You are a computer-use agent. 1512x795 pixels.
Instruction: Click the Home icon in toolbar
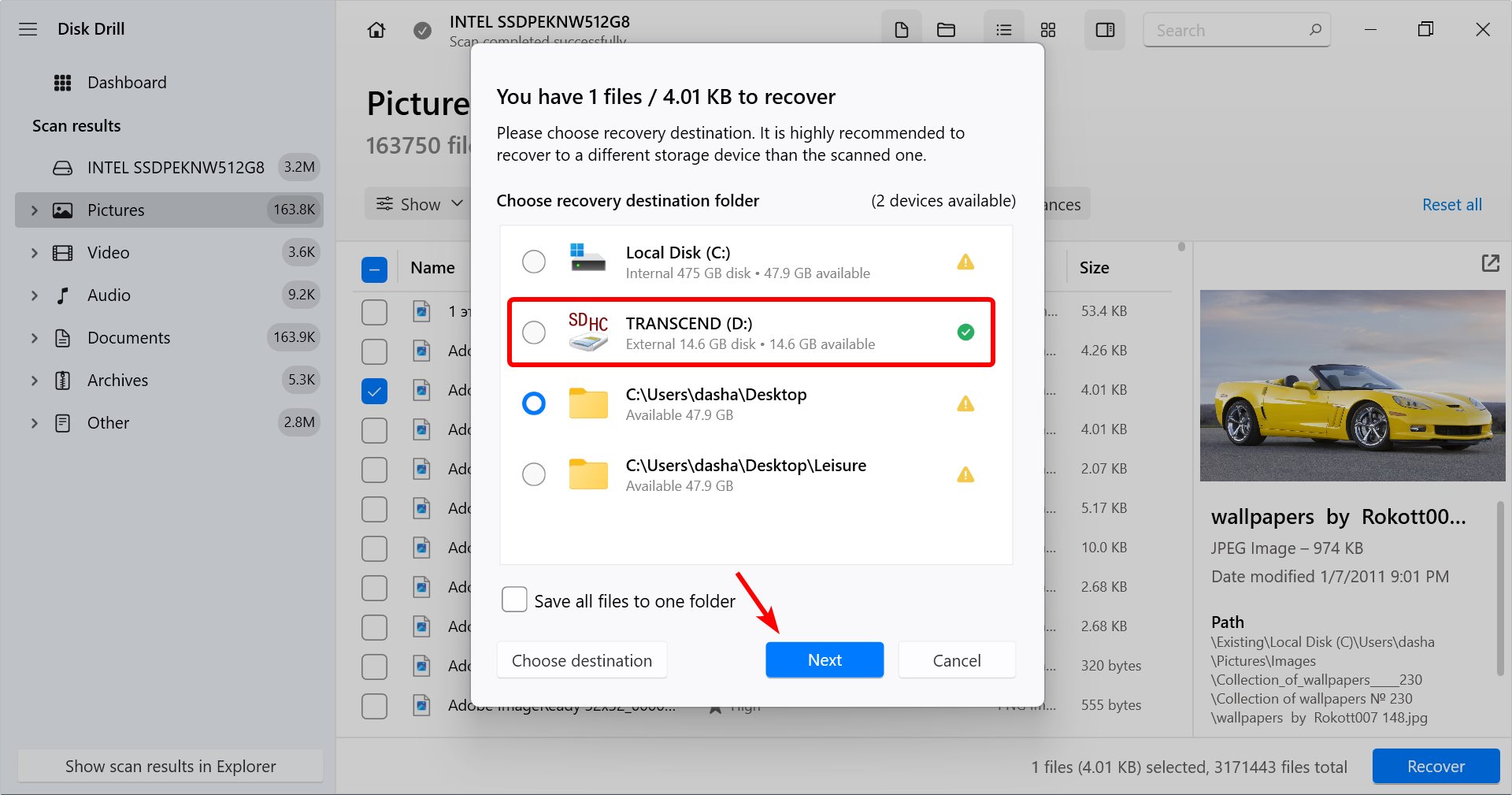coord(376,30)
